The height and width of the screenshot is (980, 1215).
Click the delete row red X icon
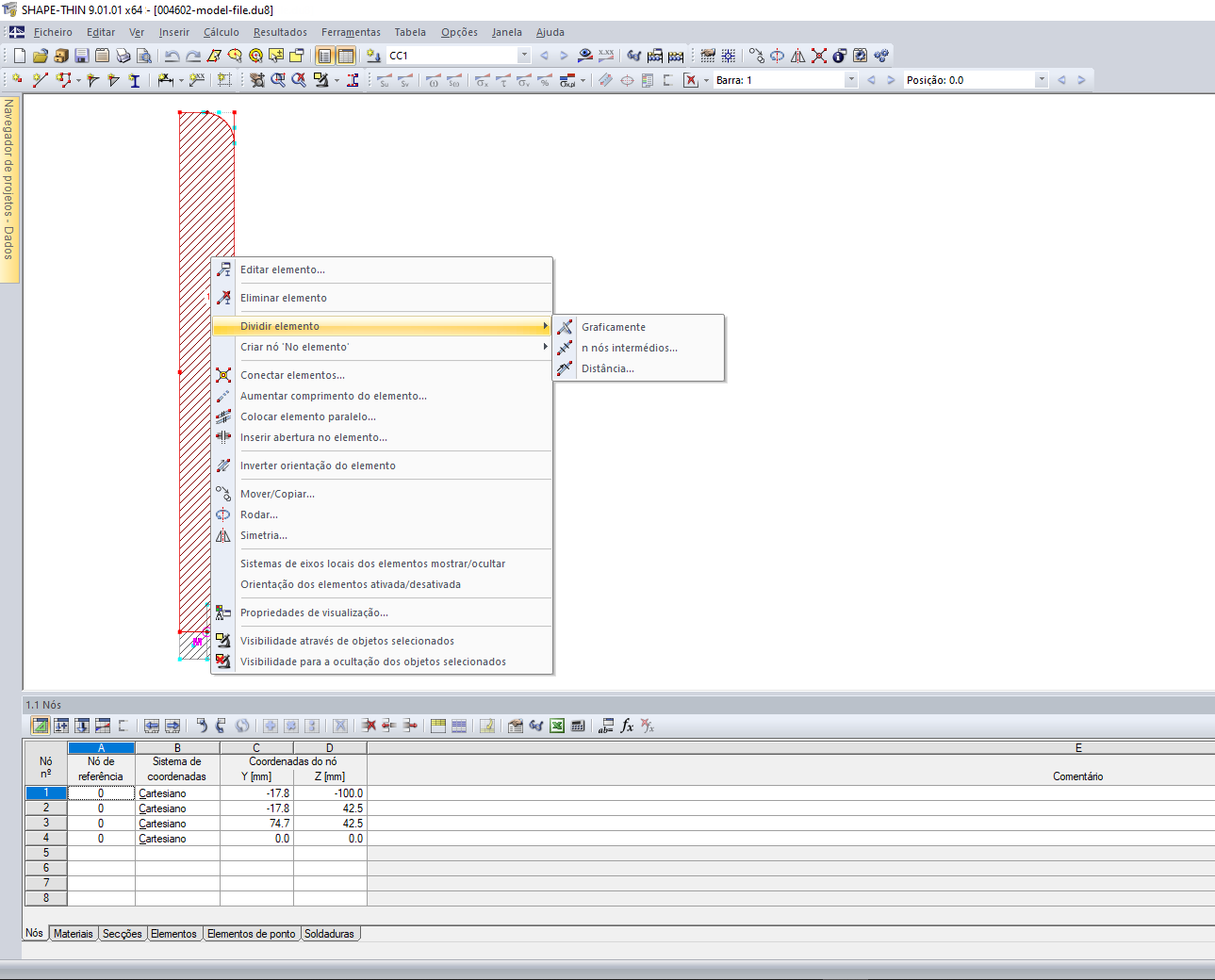tap(369, 726)
